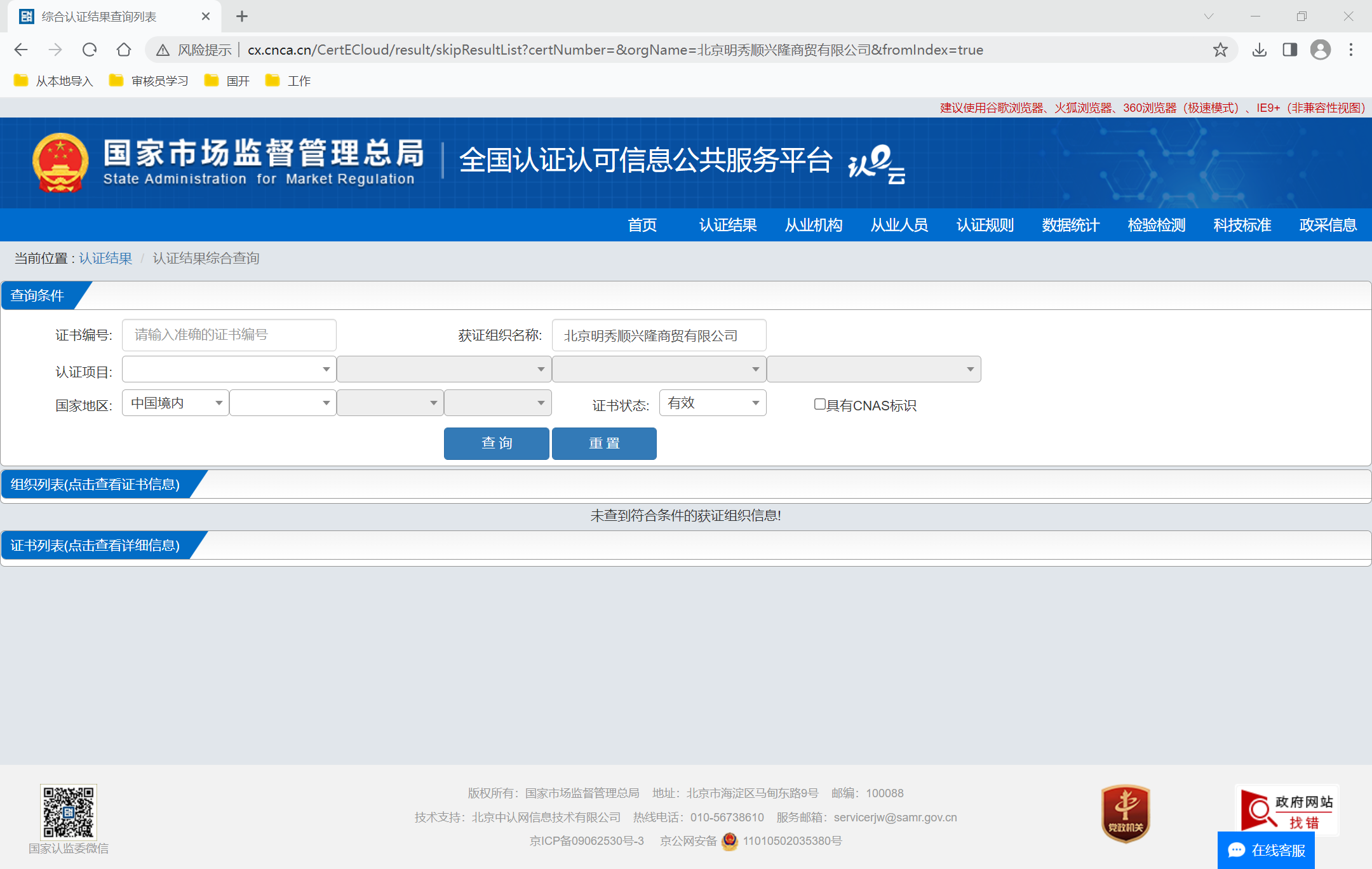Image resolution: width=1372 pixels, height=869 pixels.
Task: Toggle the browser side panel icon
Action: [1290, 50]
